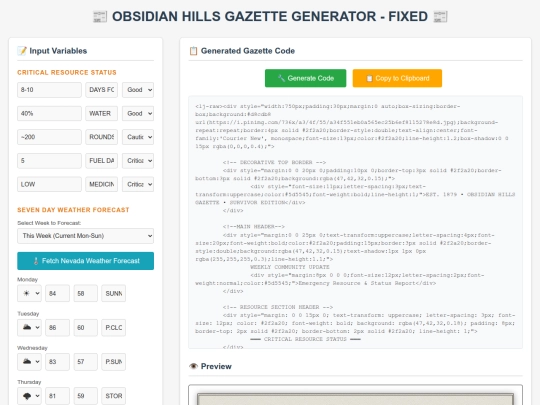
Task: Edit the ROUNDS label field
Action: (102, 137)
